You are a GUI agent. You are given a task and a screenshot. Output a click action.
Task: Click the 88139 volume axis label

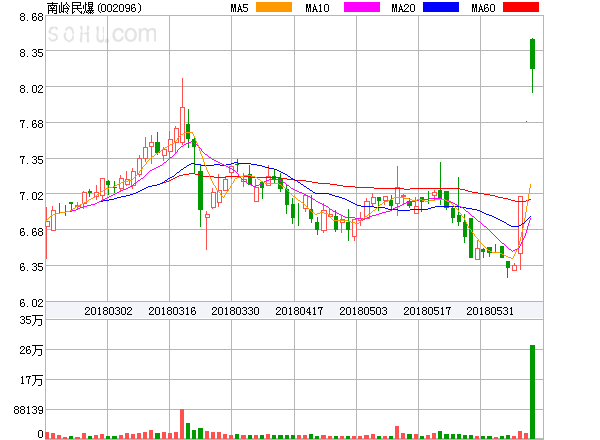coord(29,410)
